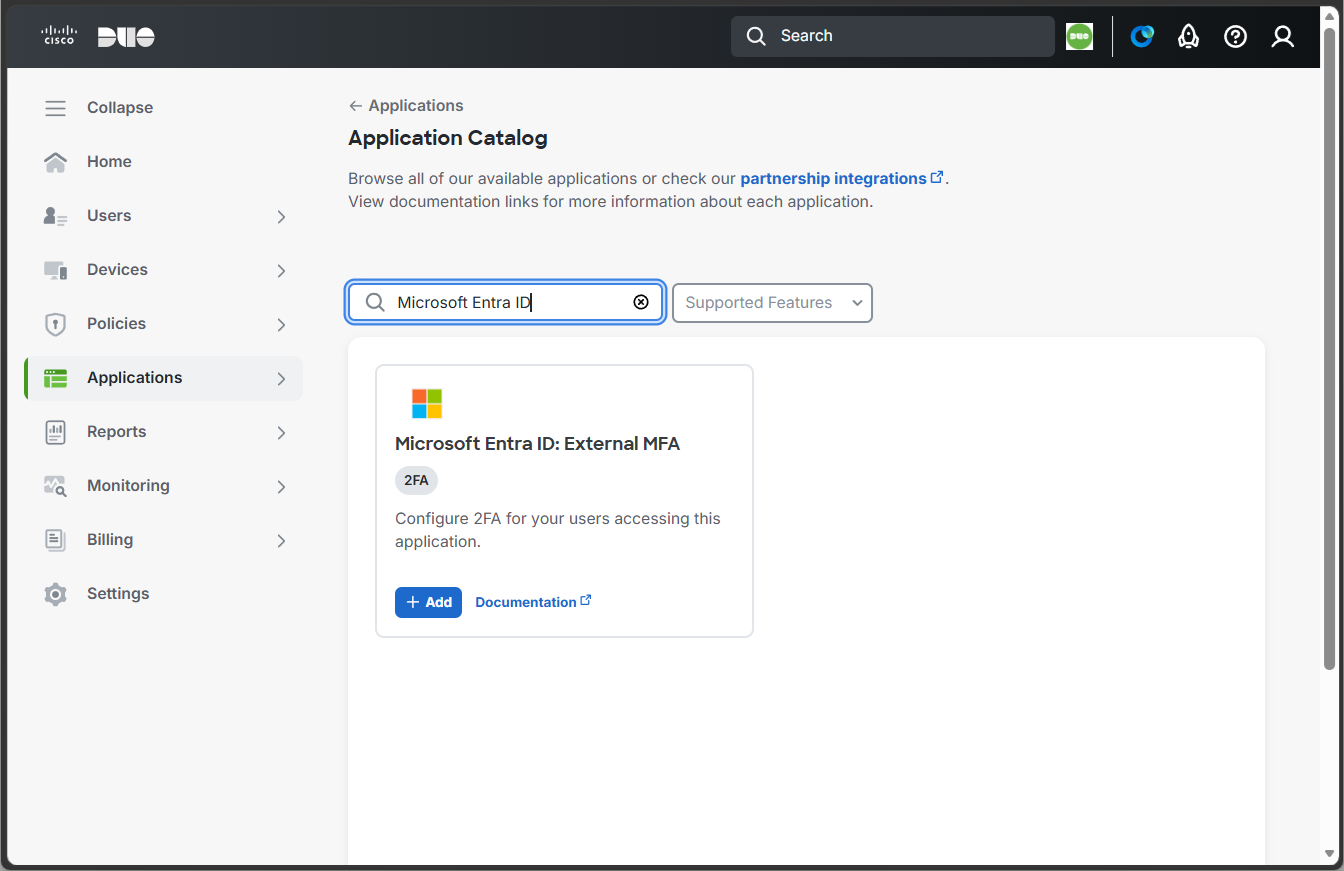Click into the top Search field

(893, 36)
